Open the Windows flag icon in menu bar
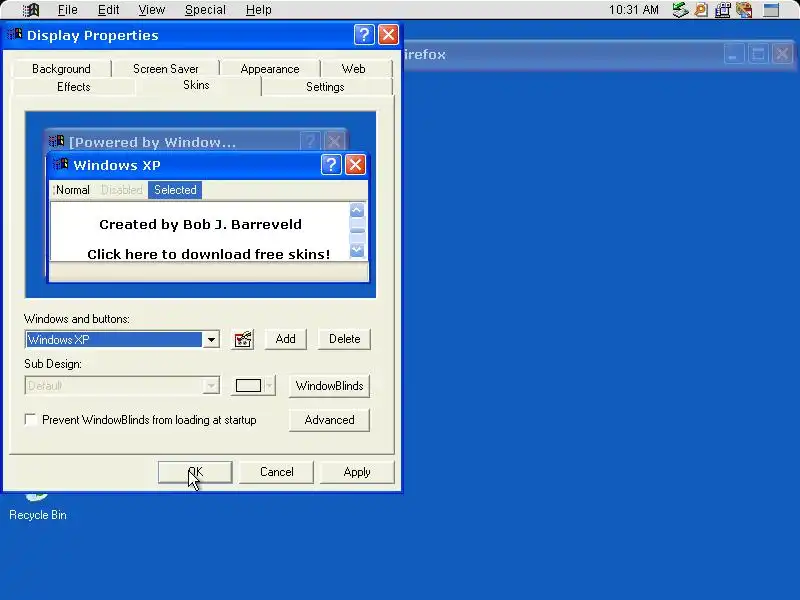The width and height of the screenshot is (800, 600). 31,10
